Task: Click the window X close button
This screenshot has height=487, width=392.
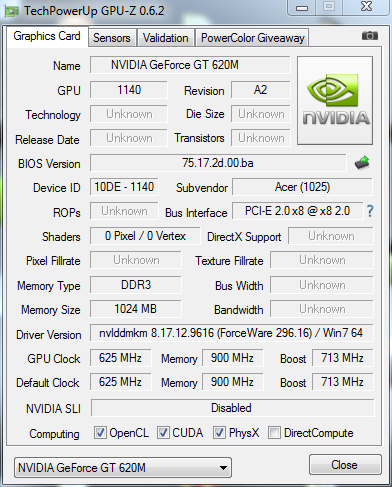Action: [366, 7]
